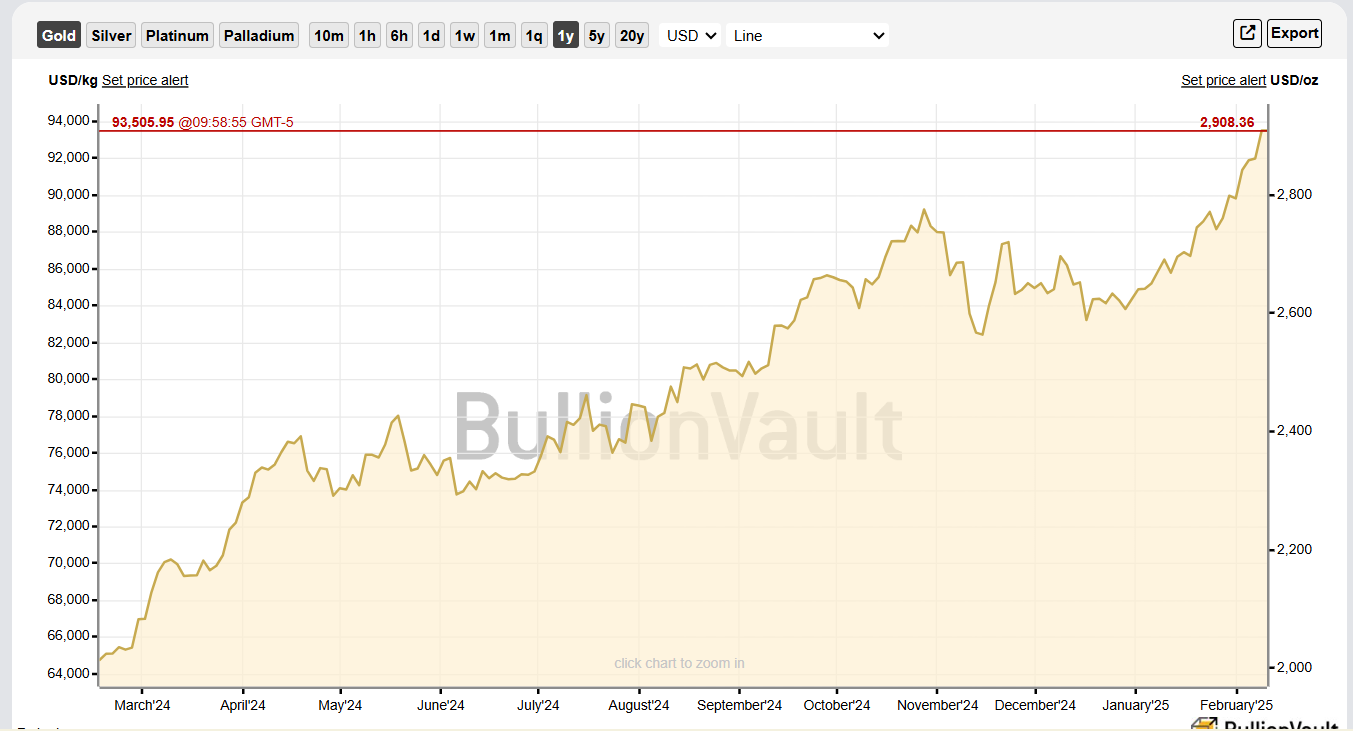This screenshot has height=731, width=1353.
Task: Set range to 6h
Action: click(399, 36)
